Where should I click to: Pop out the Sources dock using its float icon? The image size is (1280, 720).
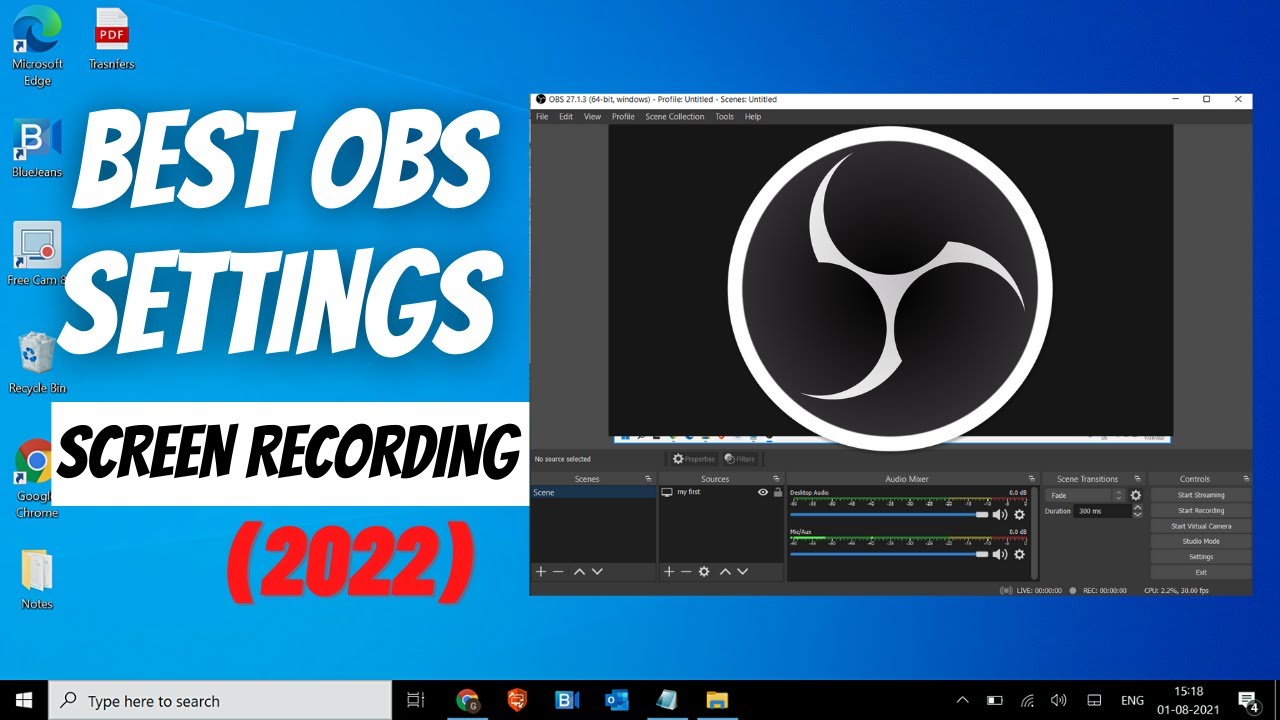click(776, 479)
